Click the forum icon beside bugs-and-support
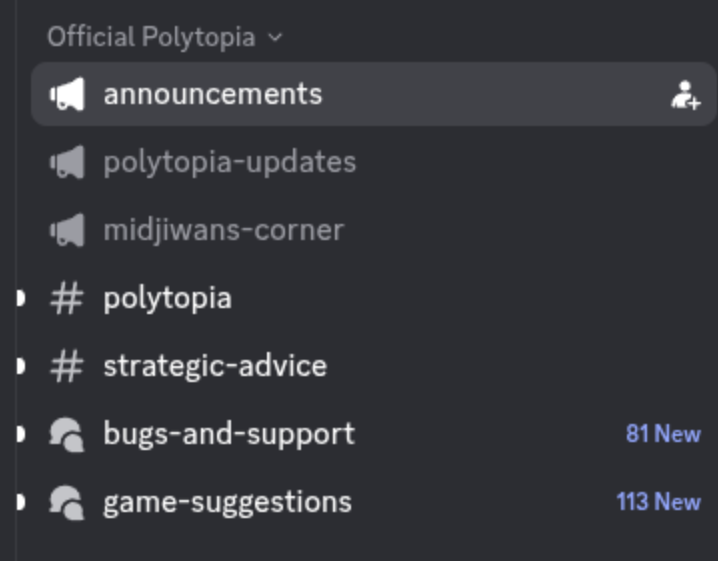Image resolution: width=718 pixels, height=561 pixels. [67, 434]
